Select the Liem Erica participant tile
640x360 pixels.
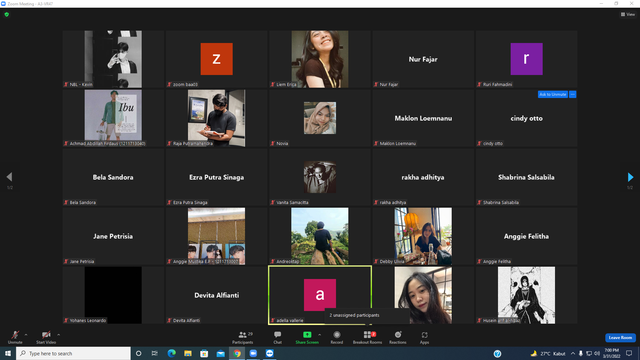[x=320, y=59]
